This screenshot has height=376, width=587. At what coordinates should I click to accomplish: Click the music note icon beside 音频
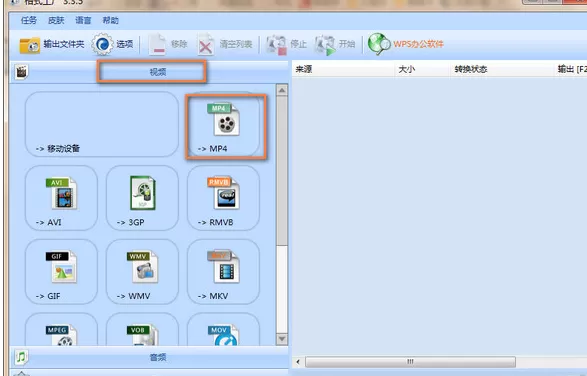point(22,357)
